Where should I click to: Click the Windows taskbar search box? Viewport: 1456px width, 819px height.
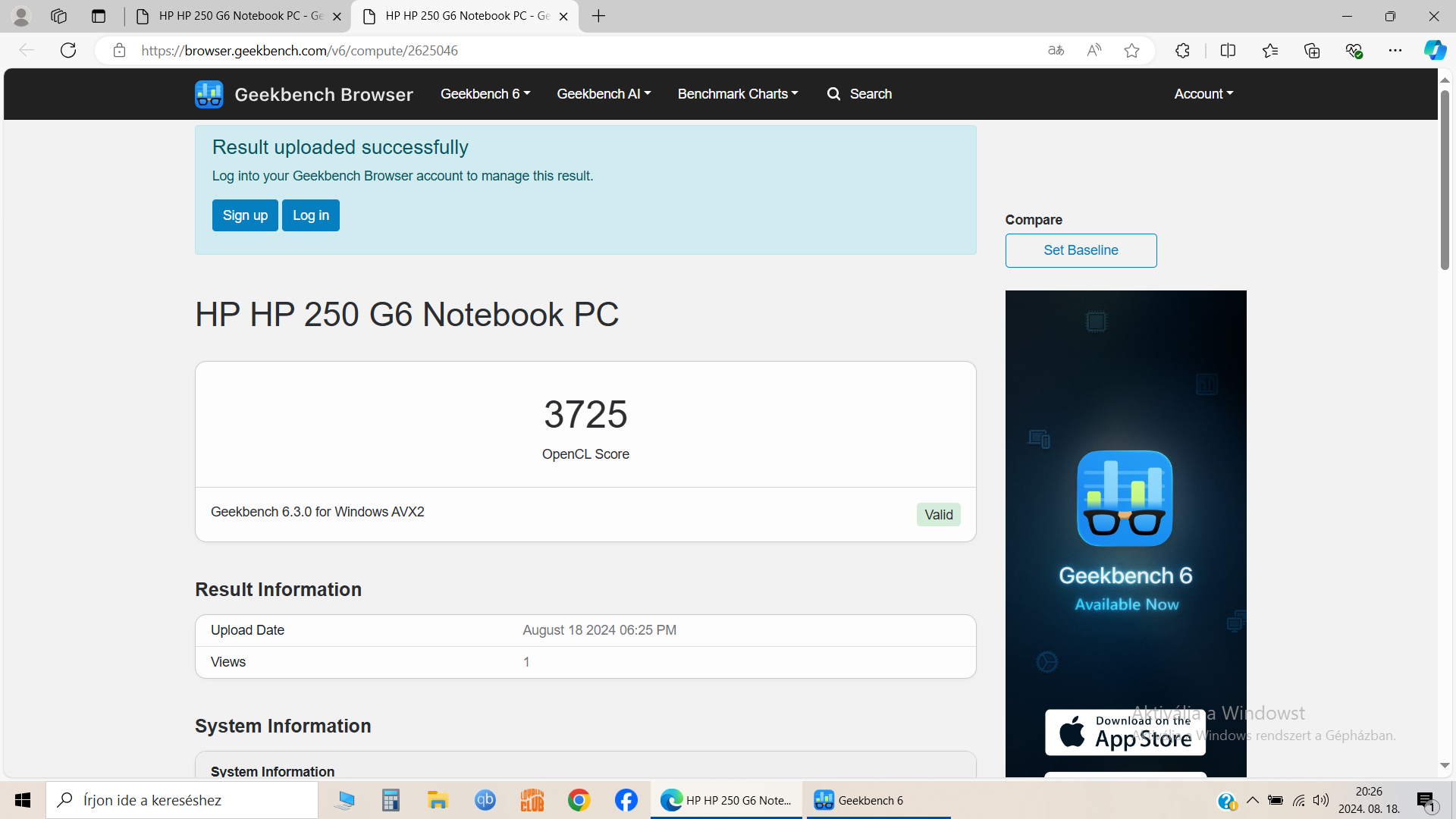182,800
